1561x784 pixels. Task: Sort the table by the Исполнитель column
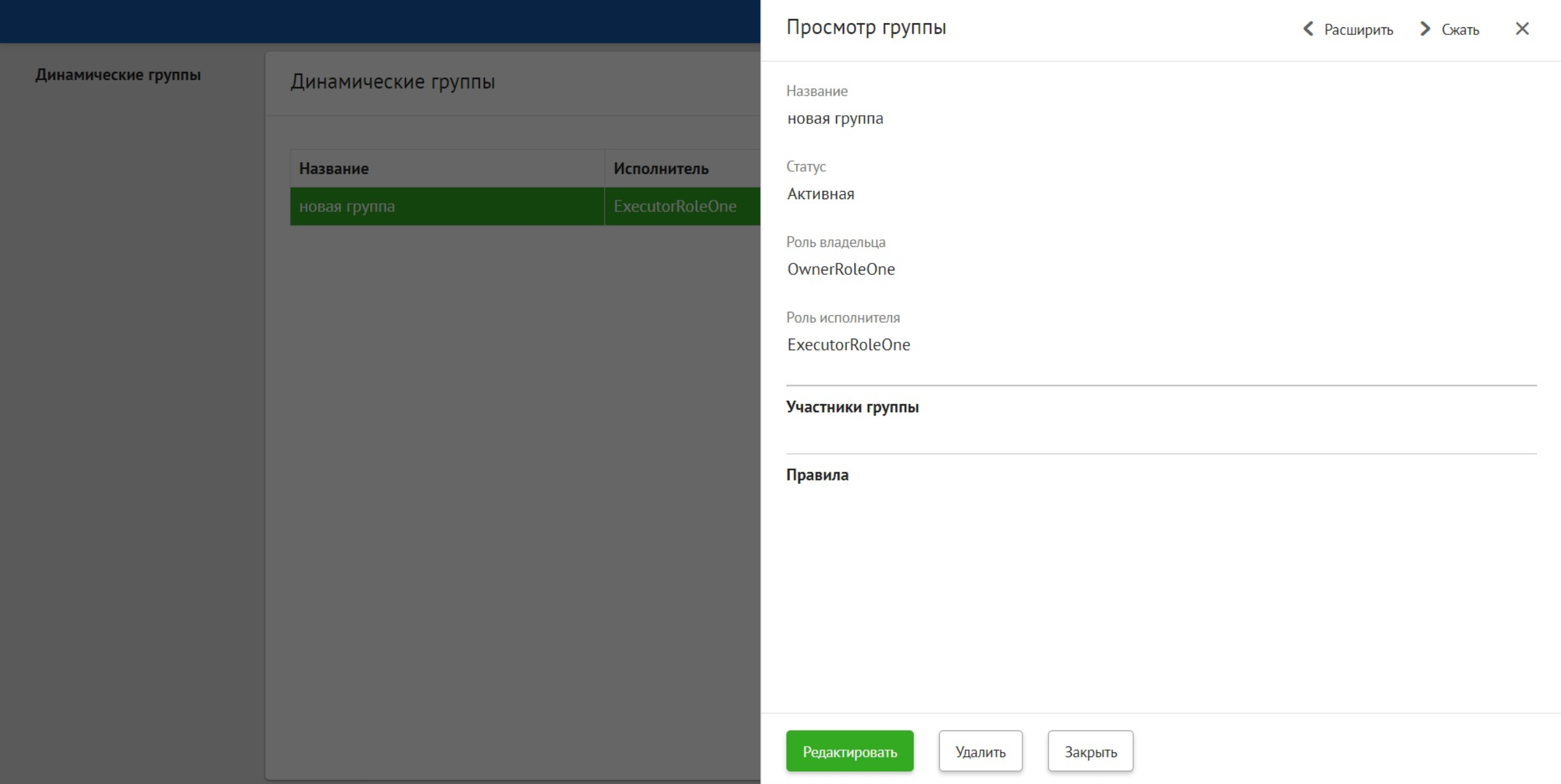point(660,168)
